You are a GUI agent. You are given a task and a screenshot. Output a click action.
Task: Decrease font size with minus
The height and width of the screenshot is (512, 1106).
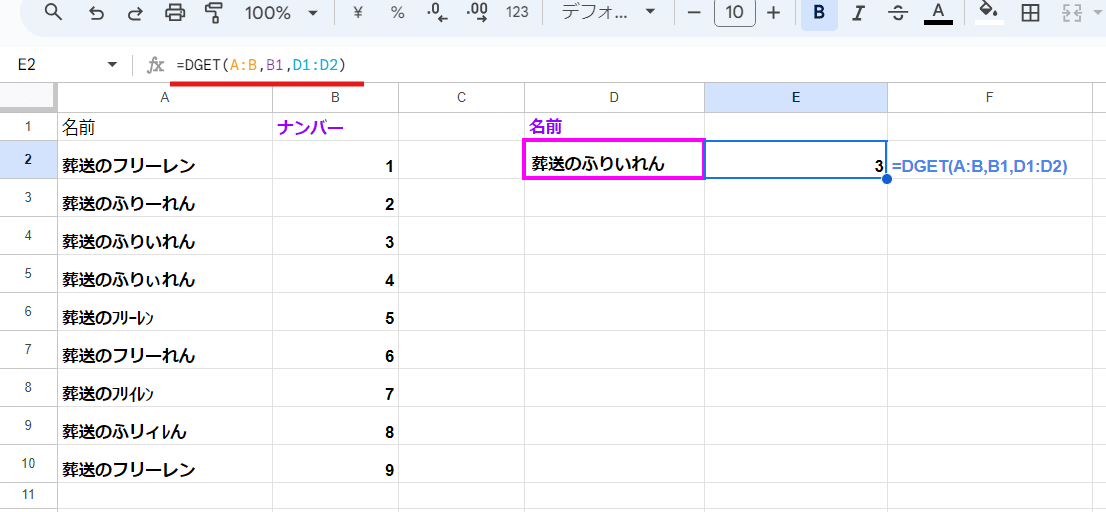(x=694, y=12)
